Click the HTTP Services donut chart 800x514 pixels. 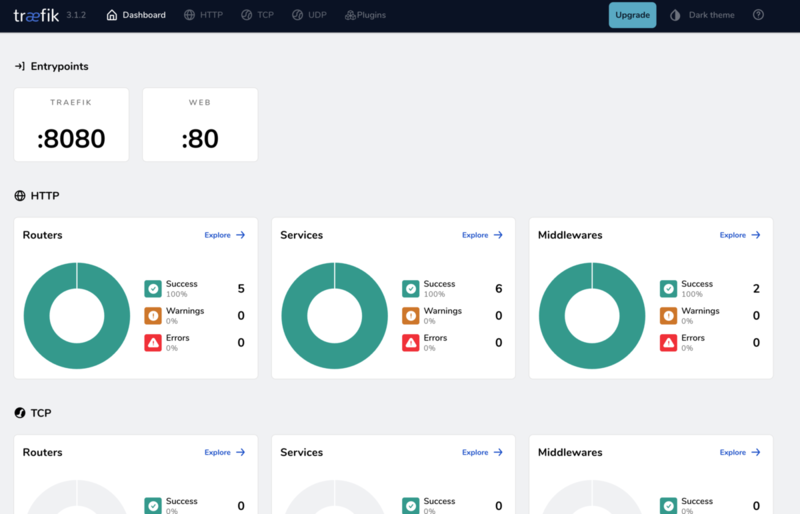coord(335,316)
